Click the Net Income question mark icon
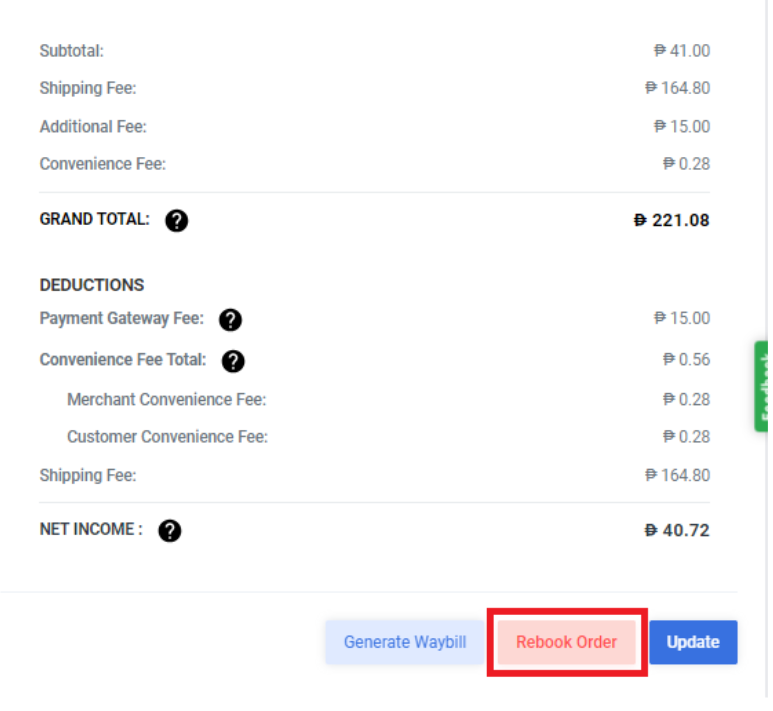Viewport: 773px width, 711px height. [170, 531]
